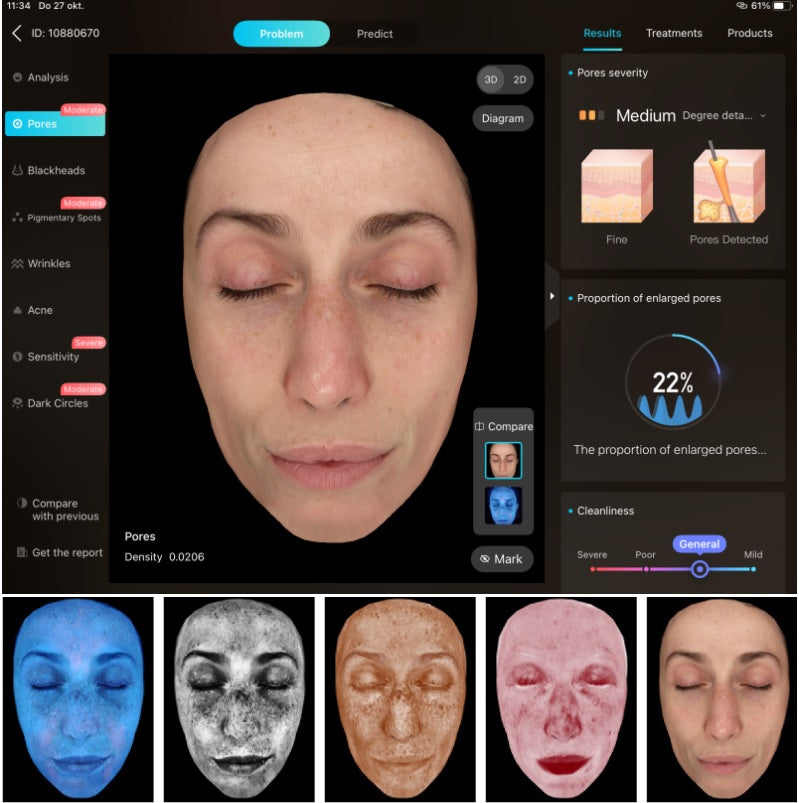Open the Dark Circles icon
Viewport: 799px width, 803px height.
pos(17,403)
